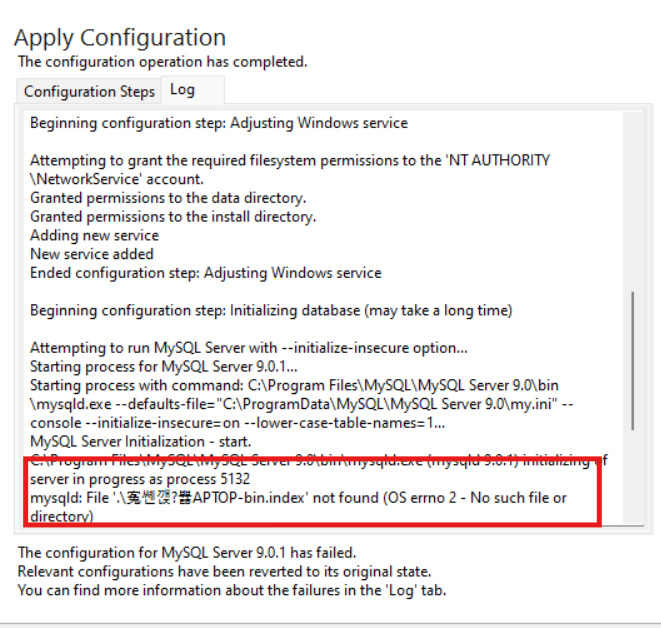661x628 pixels.
Task: Switch to the Configuration Steps tab
Action: (89, 91)
